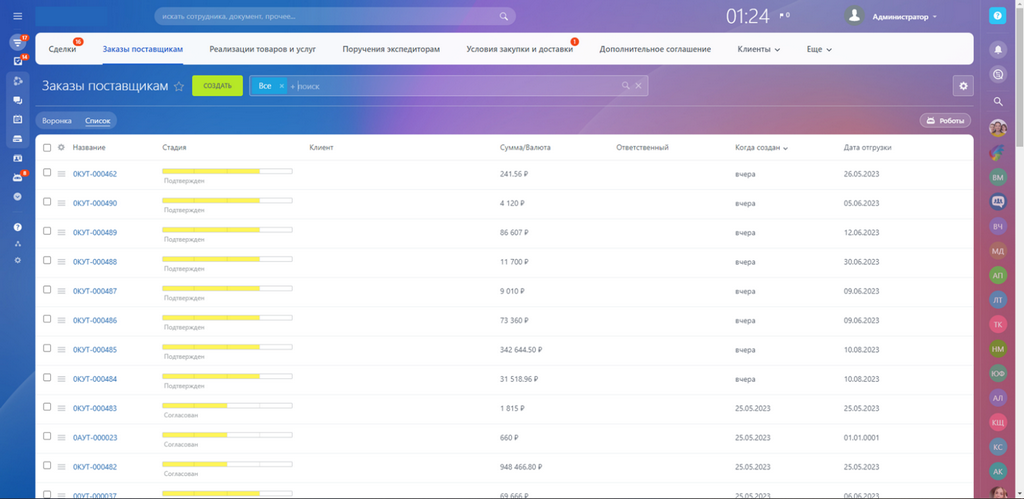Open the АП contact avatar
Viewport: 1024px width, 499px height.
[998, 275]
